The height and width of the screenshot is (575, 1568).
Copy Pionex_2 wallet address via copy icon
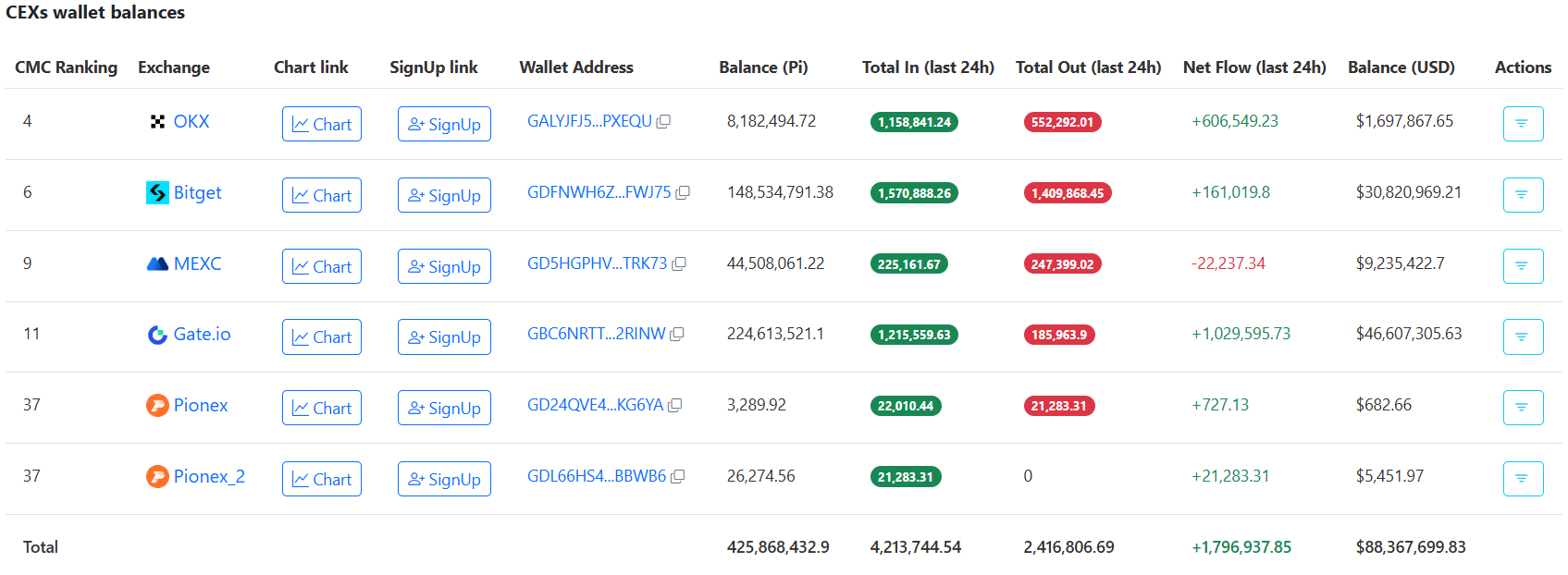(x=678, y=477)
